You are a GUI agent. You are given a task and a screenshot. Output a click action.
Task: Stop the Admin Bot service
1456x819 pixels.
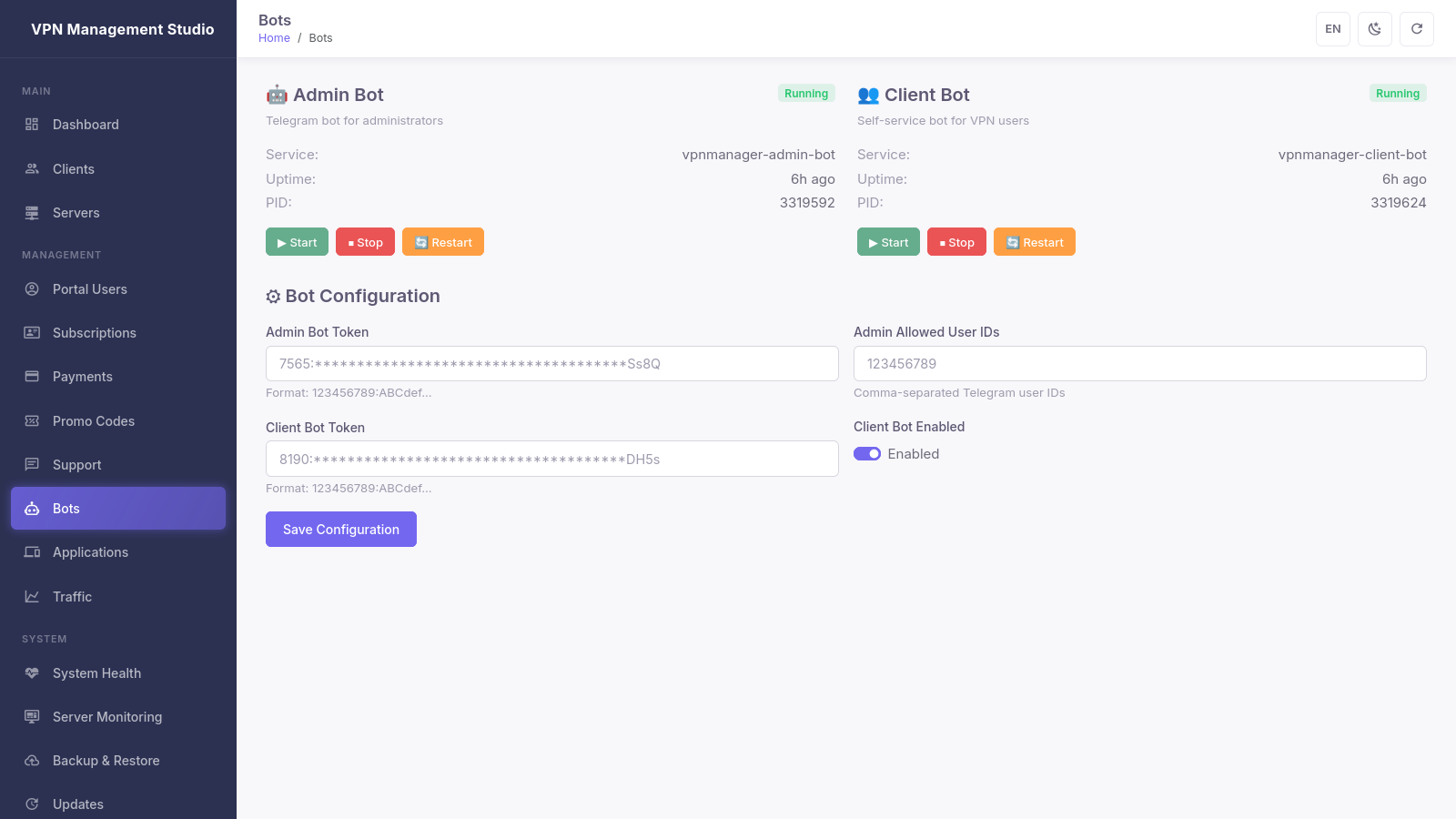364,242
